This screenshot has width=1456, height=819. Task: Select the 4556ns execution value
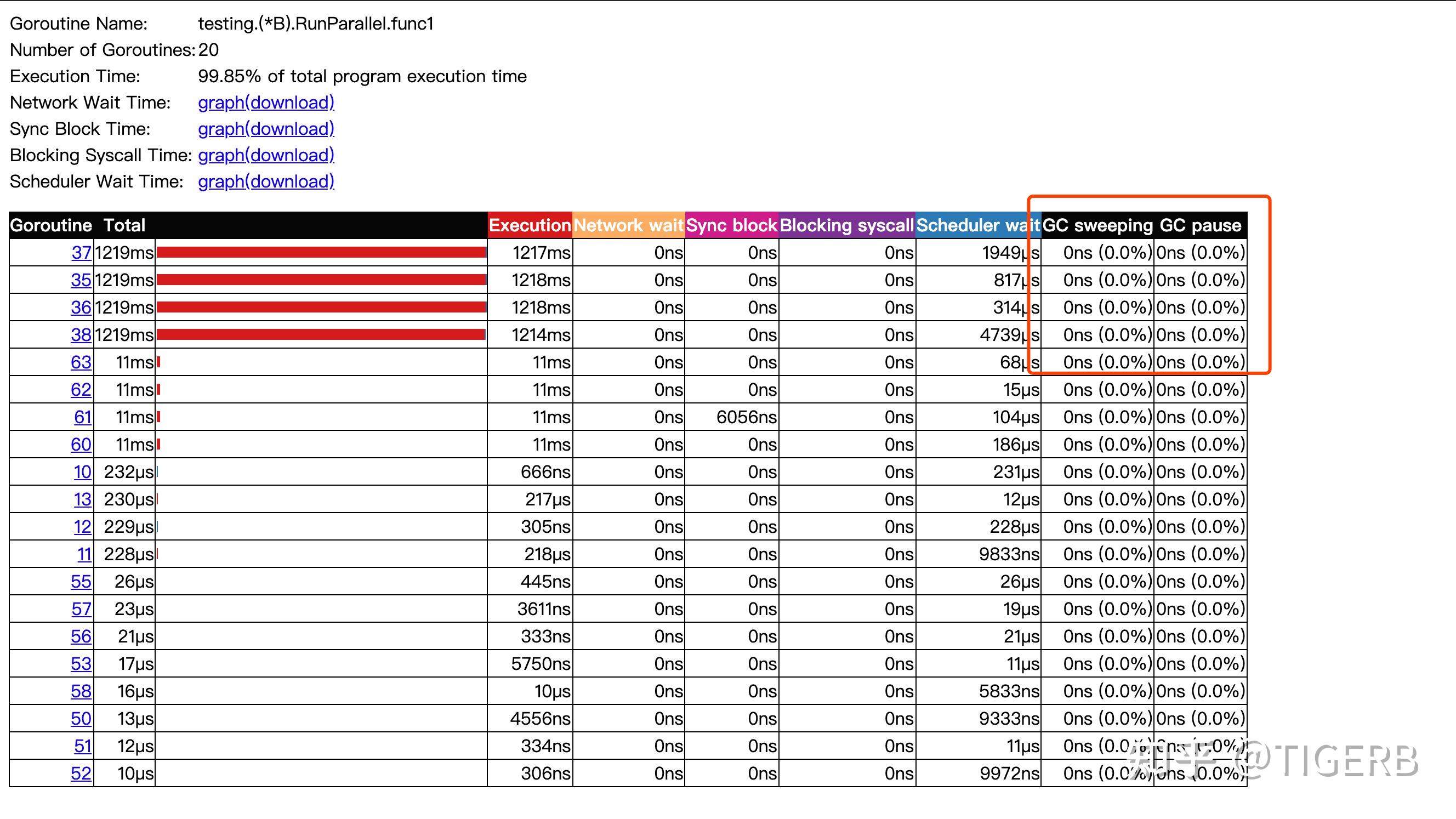coord(541,719)
